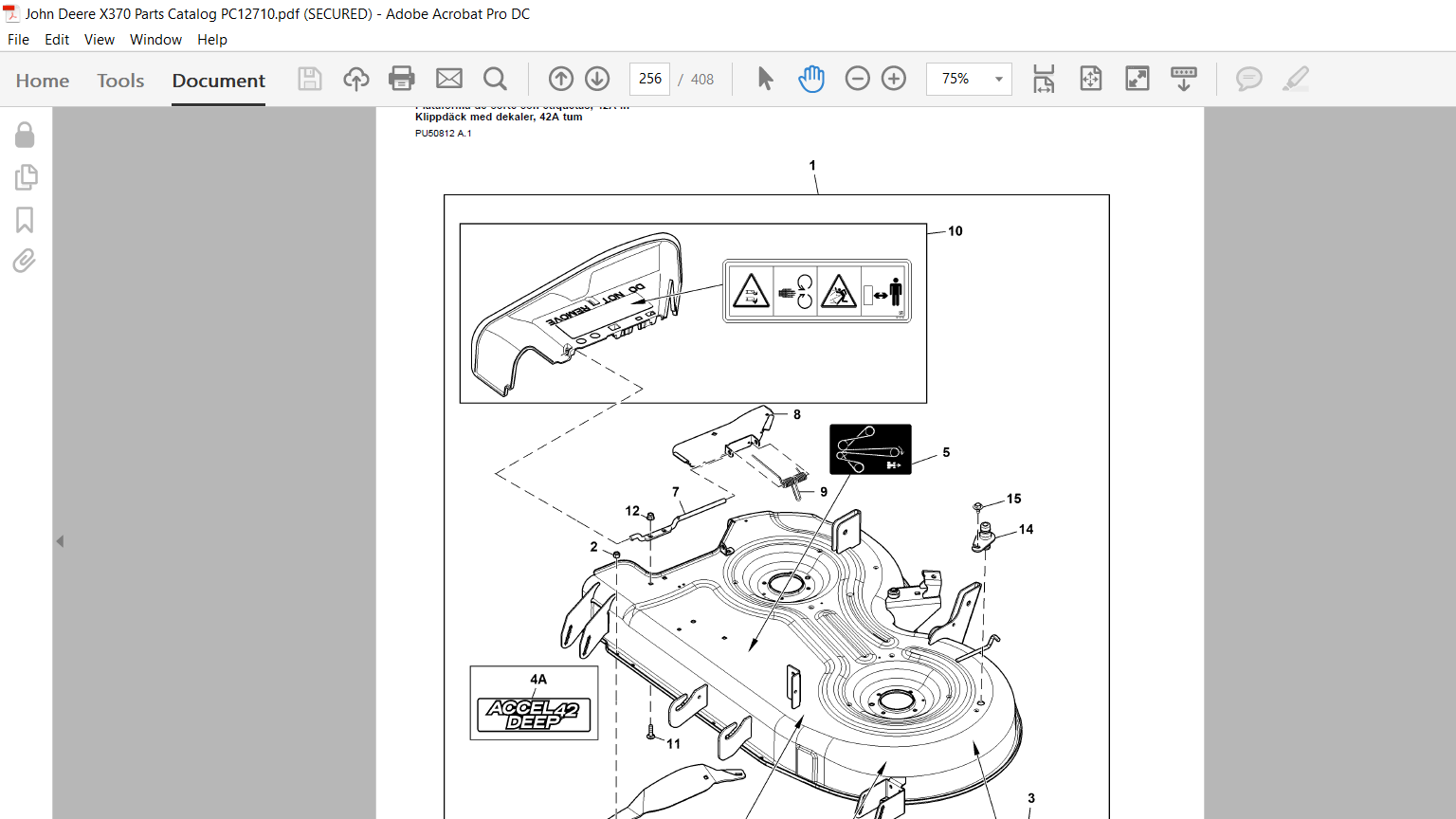The height and width of the screenshot is (819, 1456).
Task: Click the total pages text 408
Action: 702,80
